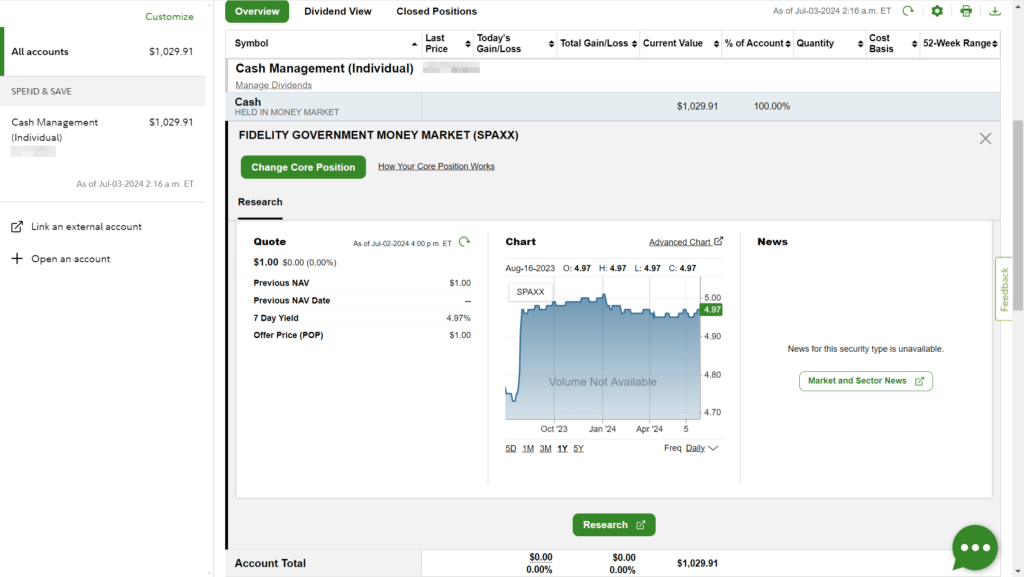Open How Your Core Position Works link

click(436, 166)
